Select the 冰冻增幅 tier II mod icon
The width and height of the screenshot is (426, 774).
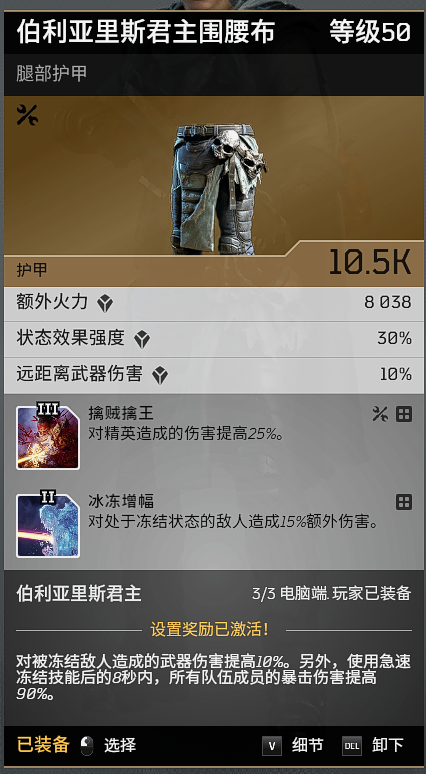click(x=48, y=525)
